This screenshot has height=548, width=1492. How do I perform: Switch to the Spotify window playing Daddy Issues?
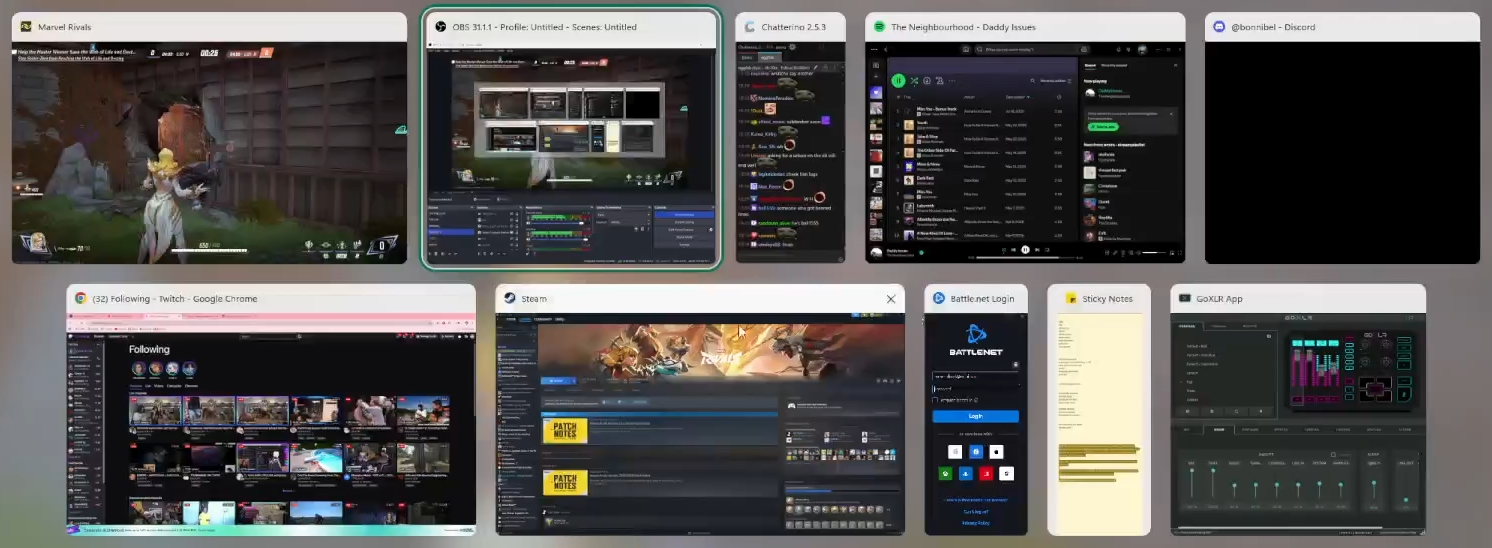(1025, 152)
